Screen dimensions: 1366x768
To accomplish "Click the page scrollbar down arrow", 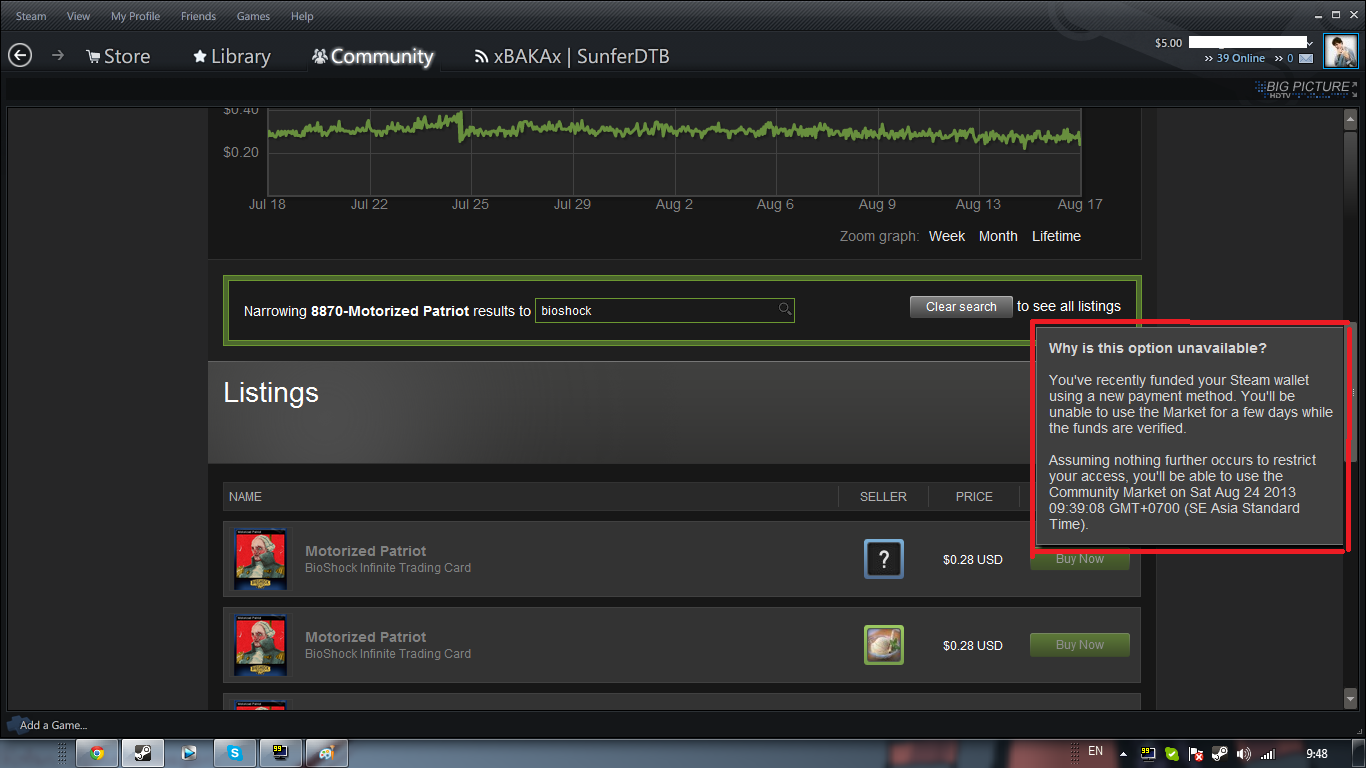I will 1350,697.
